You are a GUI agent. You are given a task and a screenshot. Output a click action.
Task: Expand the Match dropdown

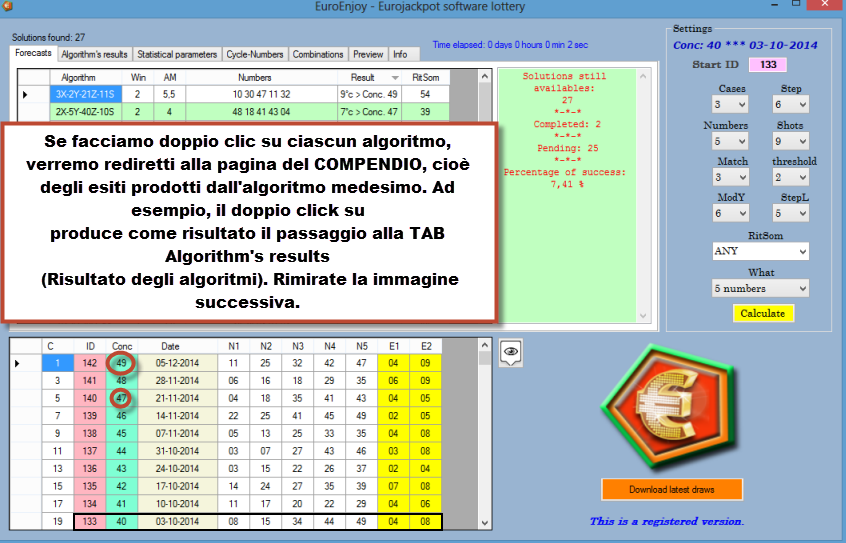[731, 177]
